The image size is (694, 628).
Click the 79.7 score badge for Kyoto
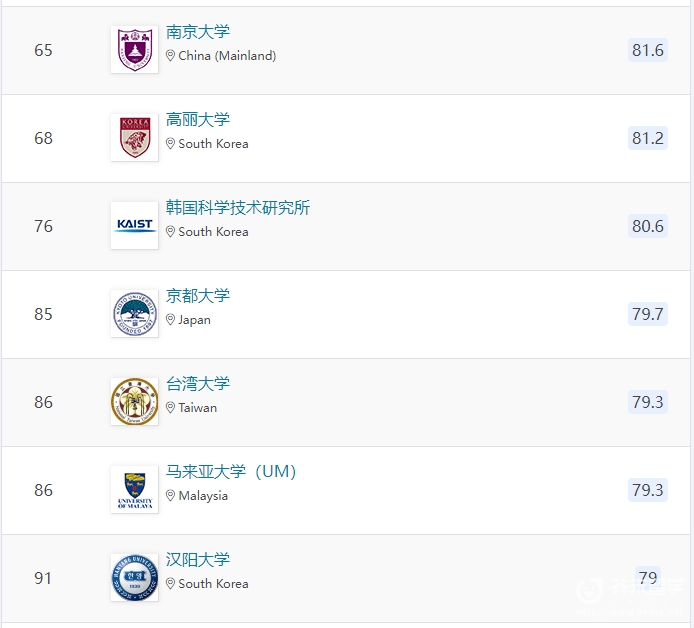(648, 314)
